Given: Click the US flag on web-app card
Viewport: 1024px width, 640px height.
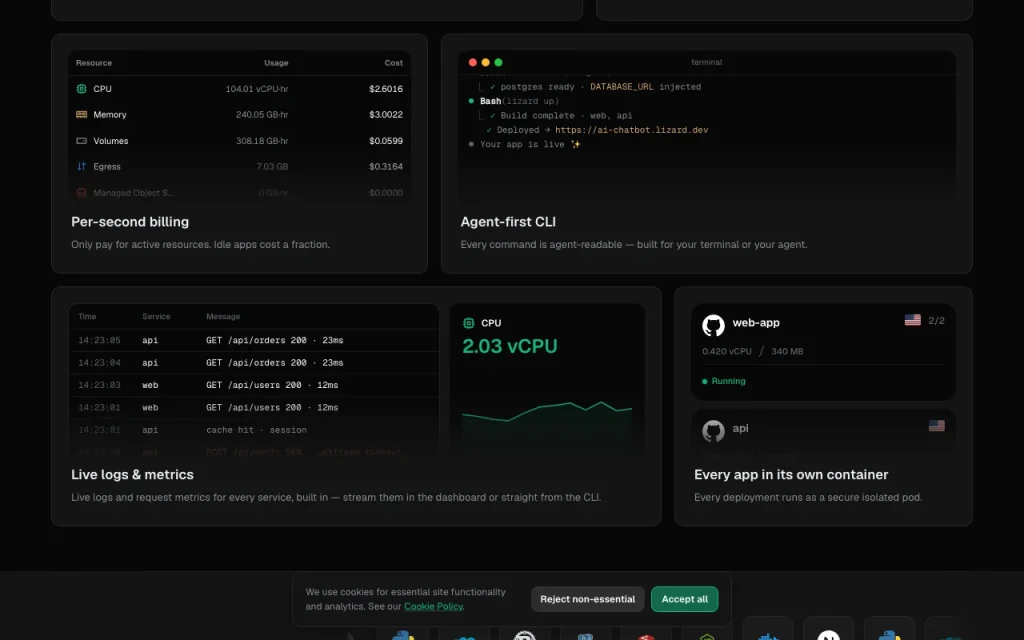Looking at the screenshot, I should [912, 320].
